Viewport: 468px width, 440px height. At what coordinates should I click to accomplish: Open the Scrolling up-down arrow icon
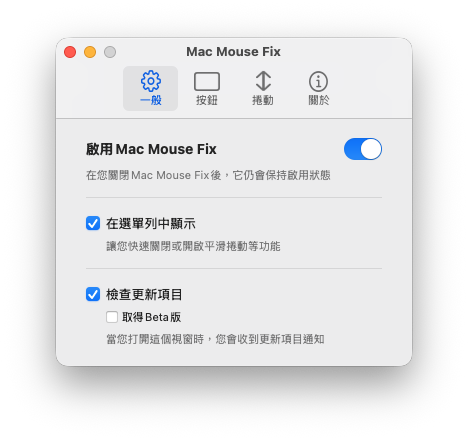(263, 81)
